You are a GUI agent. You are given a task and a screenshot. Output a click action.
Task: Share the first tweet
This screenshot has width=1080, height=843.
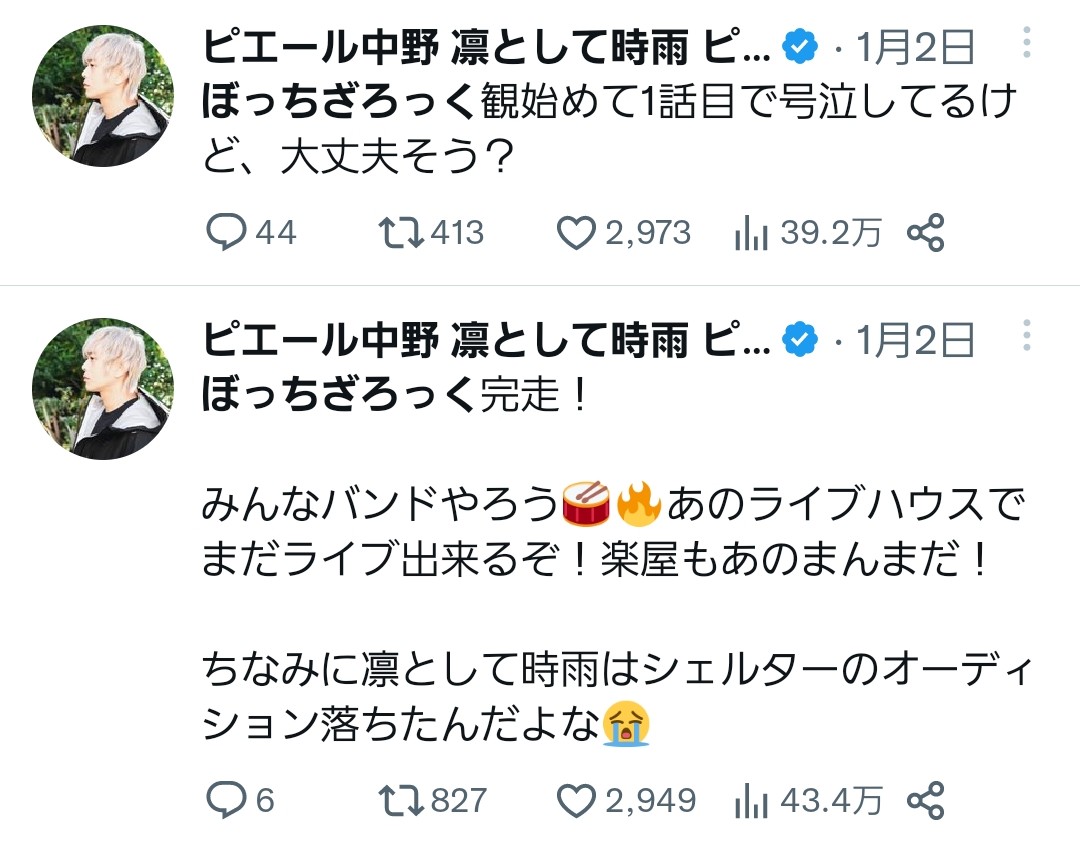[925, 233]
